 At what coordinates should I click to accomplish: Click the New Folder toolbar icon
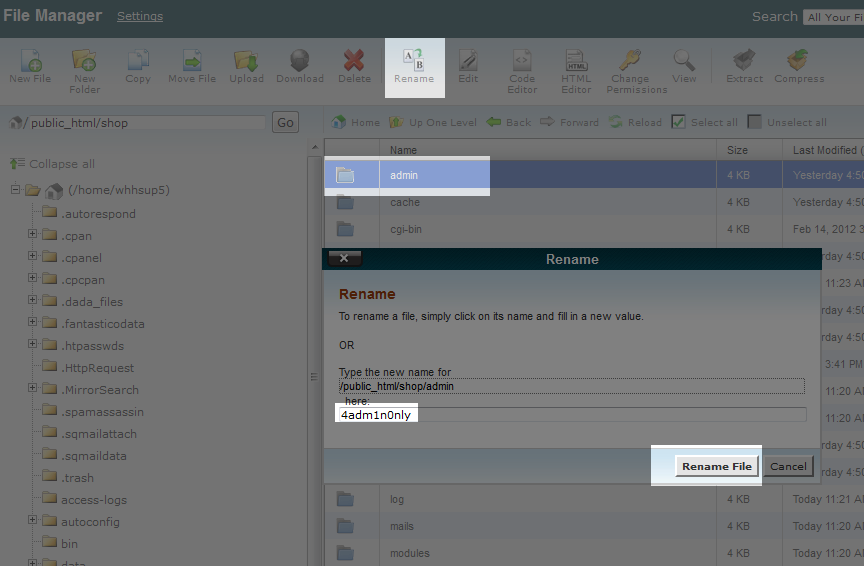coord(85,62)
